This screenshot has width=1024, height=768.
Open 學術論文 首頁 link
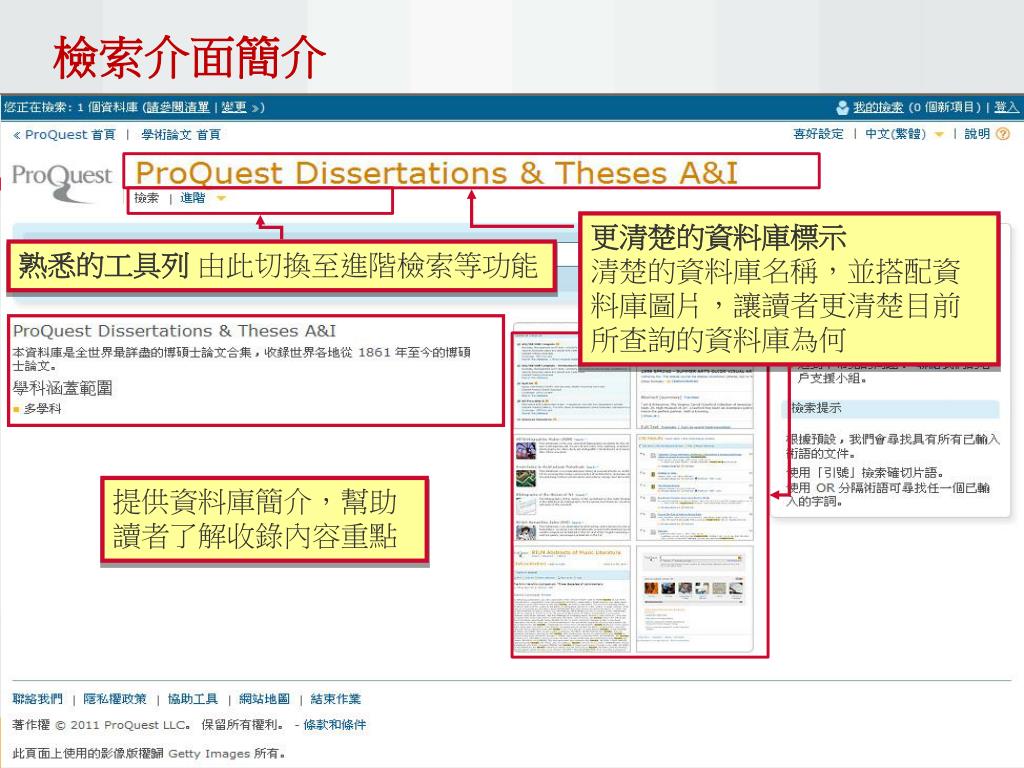(181, 135)
